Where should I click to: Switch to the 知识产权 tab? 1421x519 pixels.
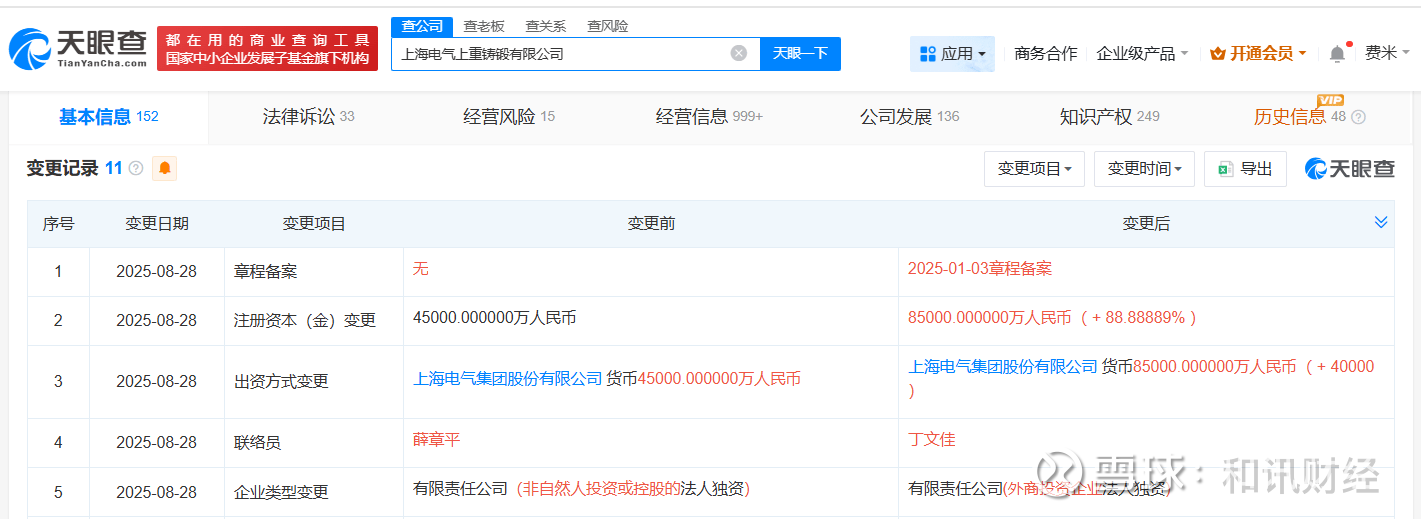tap(1109, 117)
